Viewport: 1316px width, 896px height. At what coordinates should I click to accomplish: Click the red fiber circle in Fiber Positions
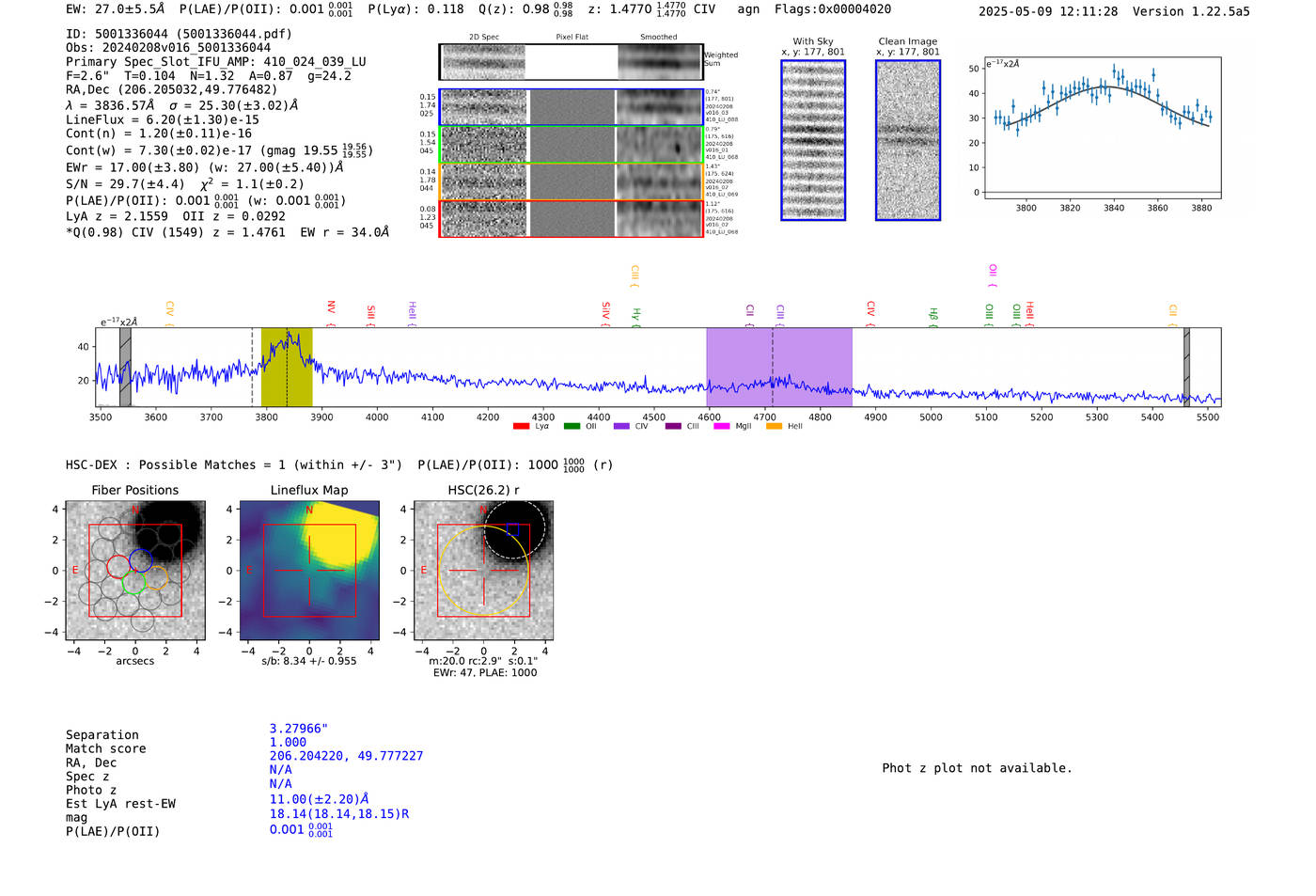tap(118, 566)
